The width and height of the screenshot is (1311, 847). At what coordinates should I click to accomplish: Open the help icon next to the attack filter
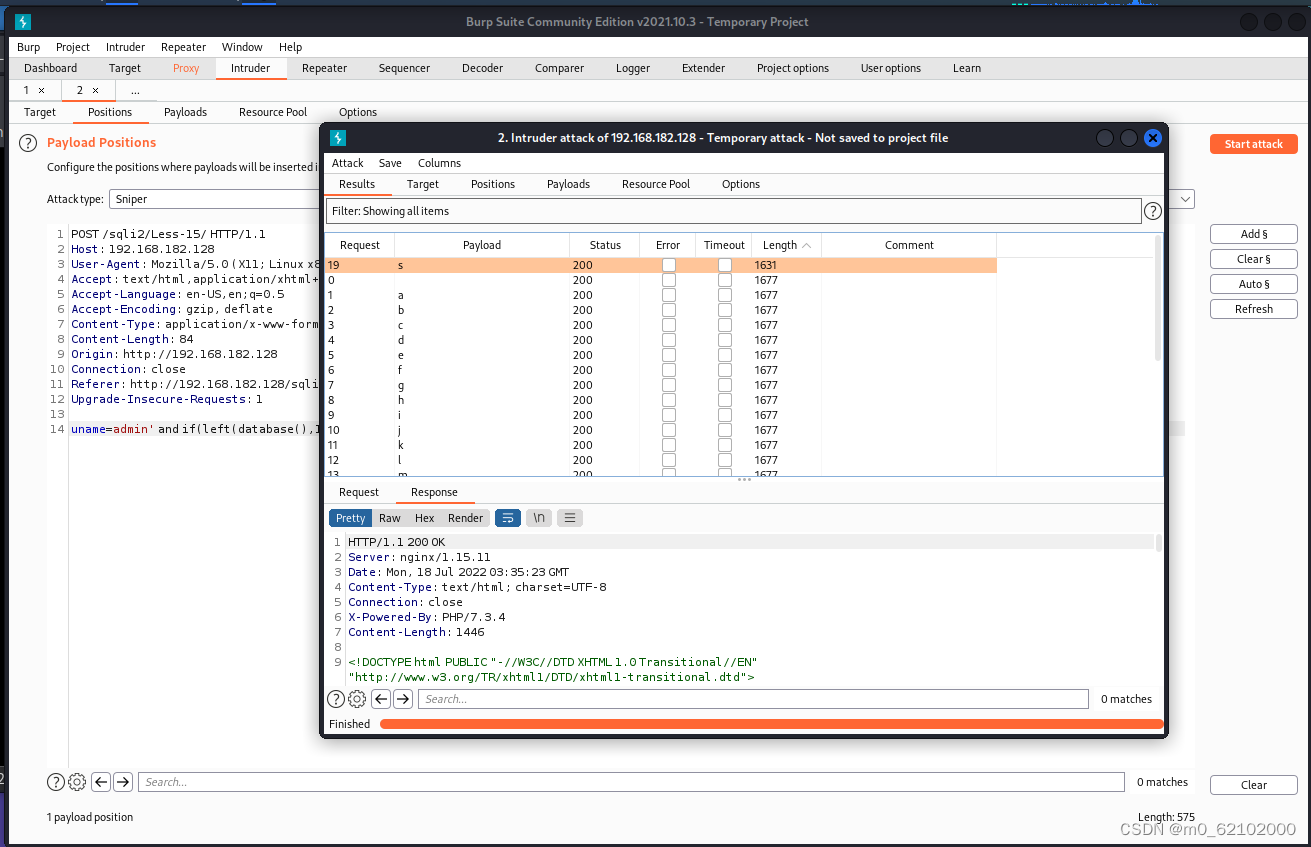[1153, 210]
